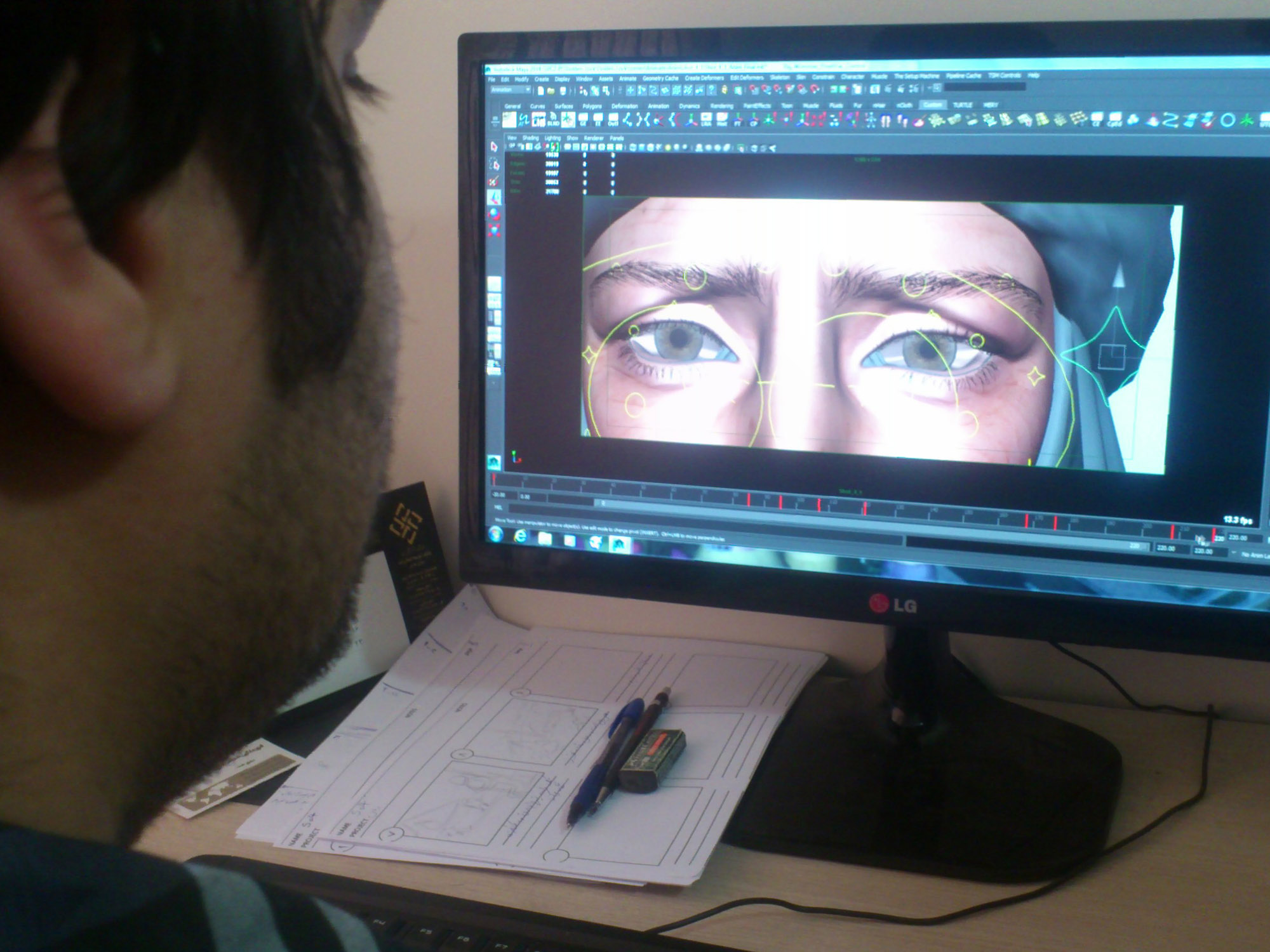Toggle the snap to grids icon
This screenshot has width=1270, height=952.
(x=753, y=89)
